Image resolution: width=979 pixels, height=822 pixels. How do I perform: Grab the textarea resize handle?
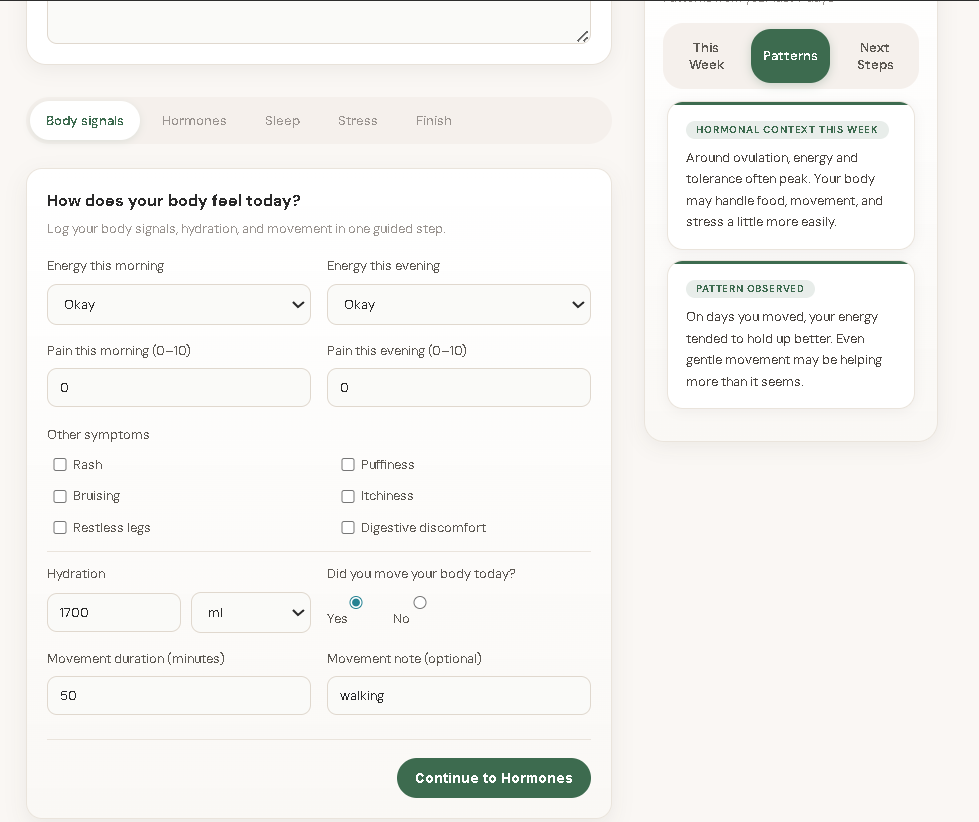click(582, 36)
